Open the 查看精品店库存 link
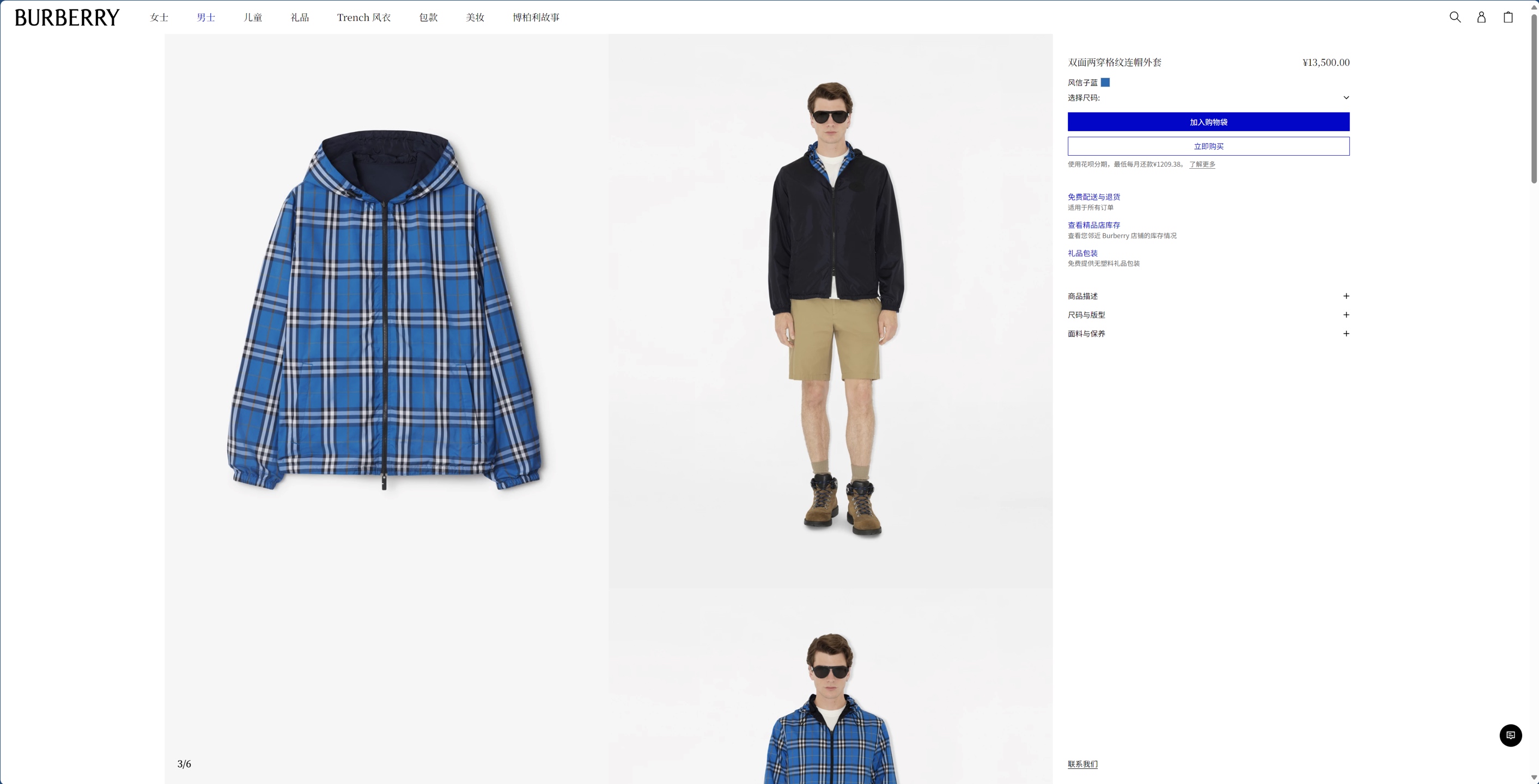 tap(1093, 225)
